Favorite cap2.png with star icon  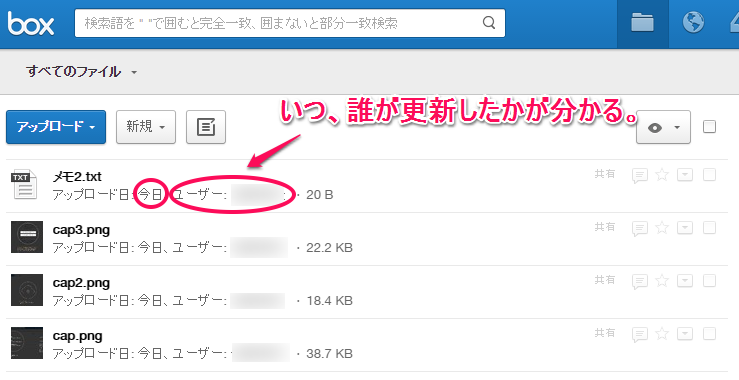click(662, 281)
